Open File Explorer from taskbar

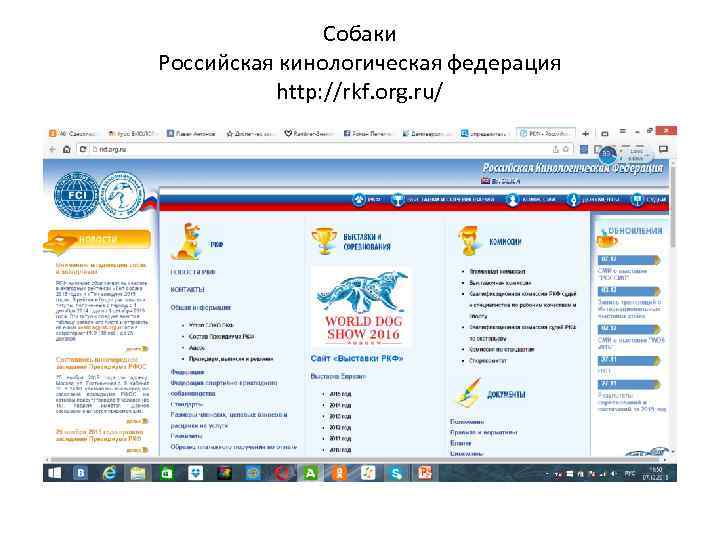coord(138,473)
